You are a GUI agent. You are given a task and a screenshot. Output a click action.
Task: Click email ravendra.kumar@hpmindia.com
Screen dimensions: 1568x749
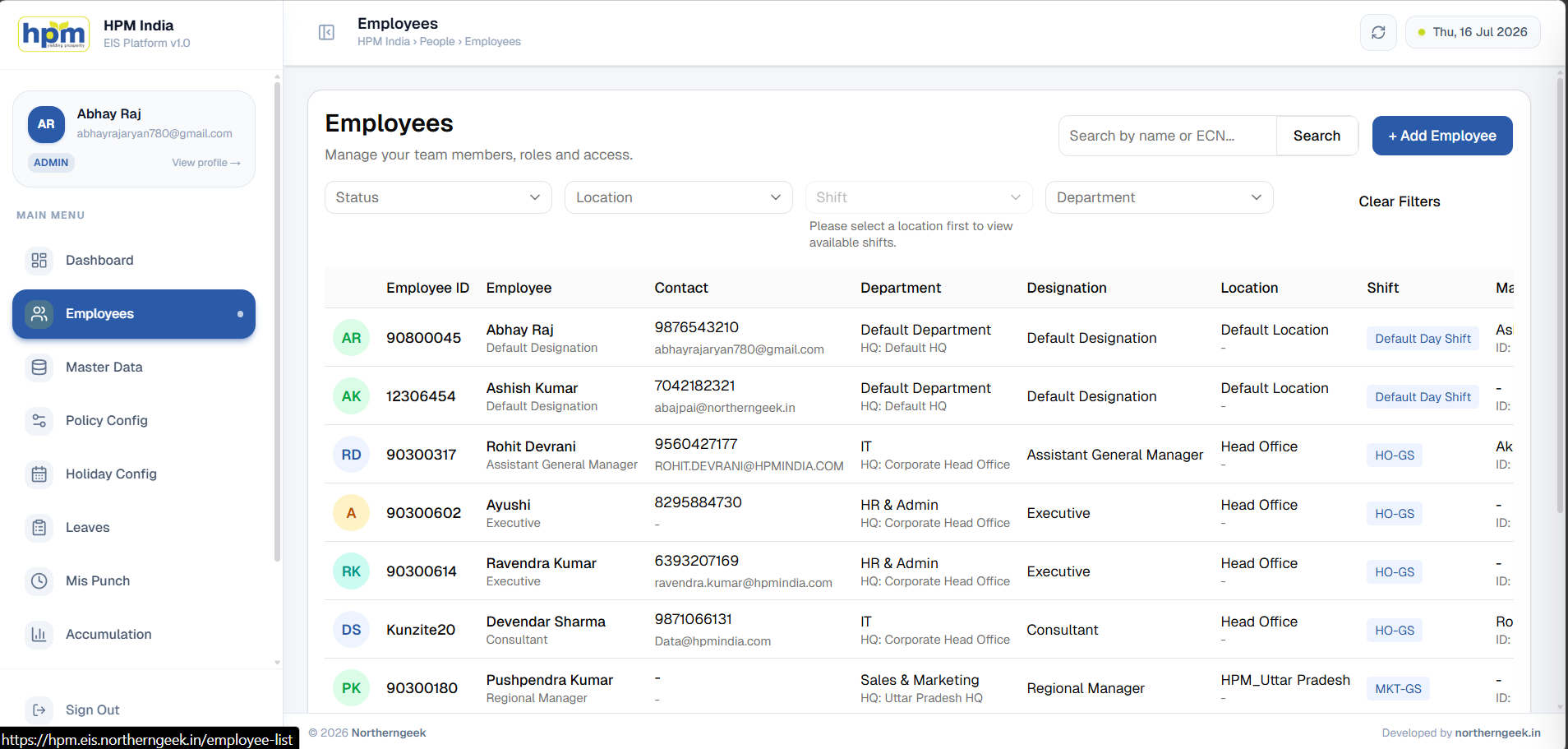743,583
